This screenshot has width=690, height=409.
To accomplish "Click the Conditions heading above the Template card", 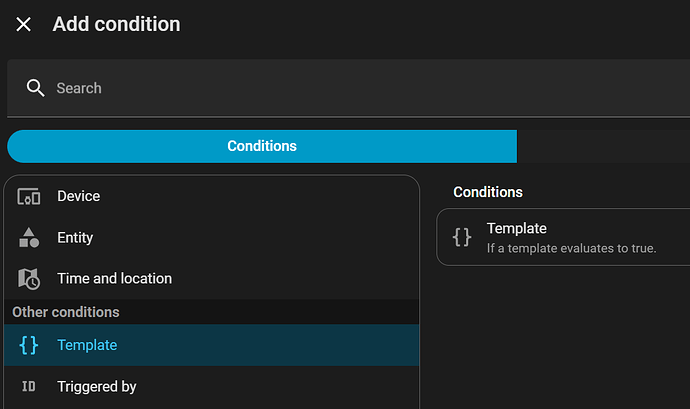I will tap(488, 192).
